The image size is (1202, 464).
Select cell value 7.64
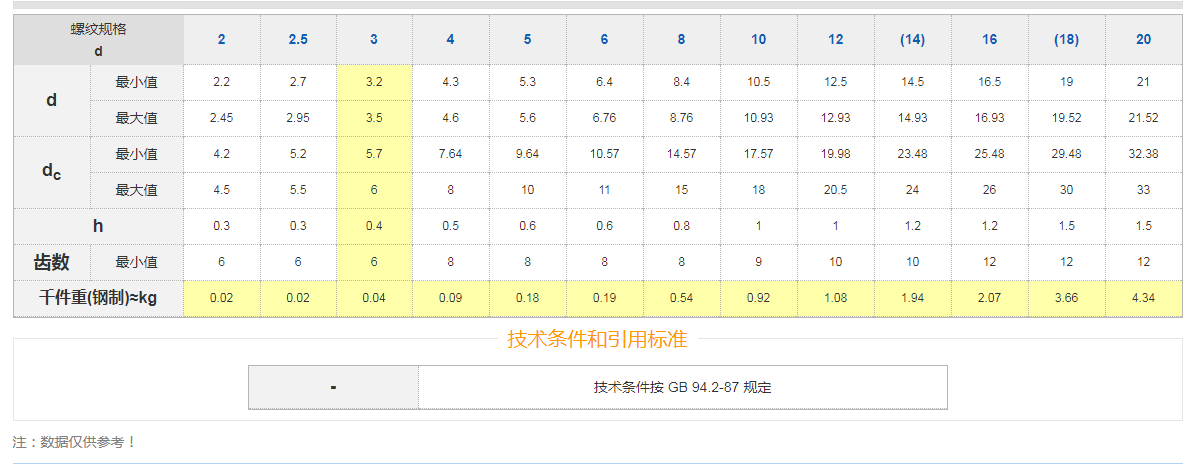[x=451, y=154]
